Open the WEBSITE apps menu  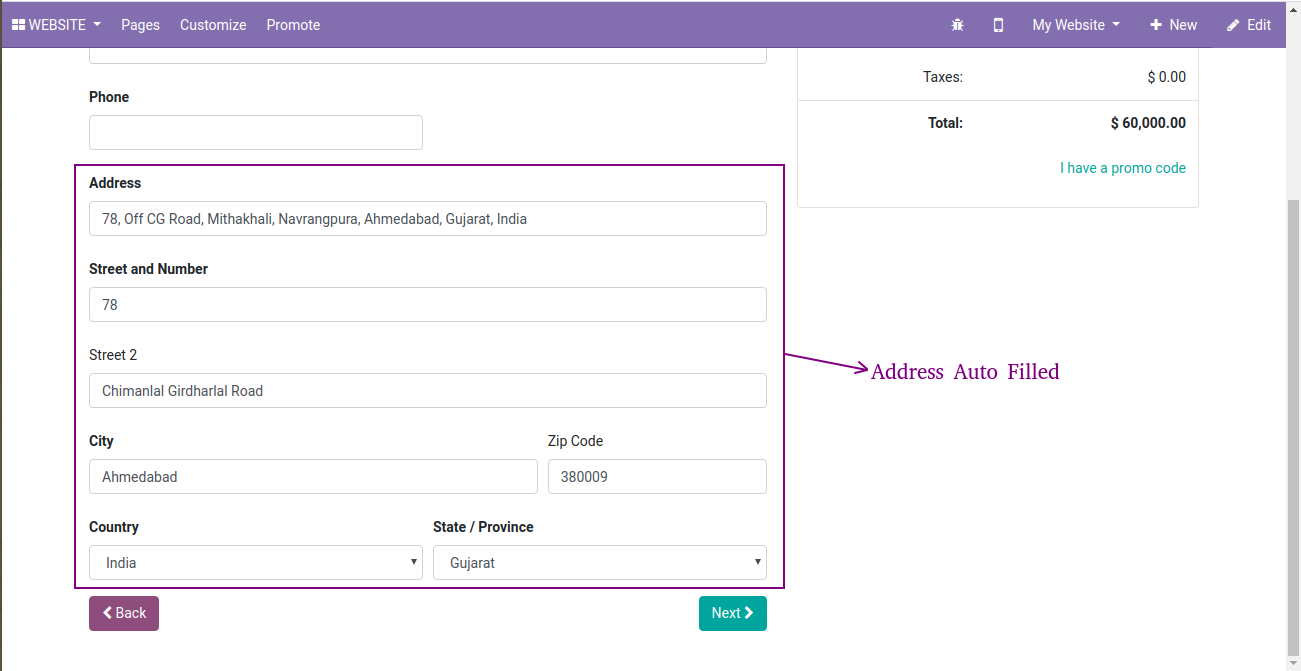tap(56, 25)
